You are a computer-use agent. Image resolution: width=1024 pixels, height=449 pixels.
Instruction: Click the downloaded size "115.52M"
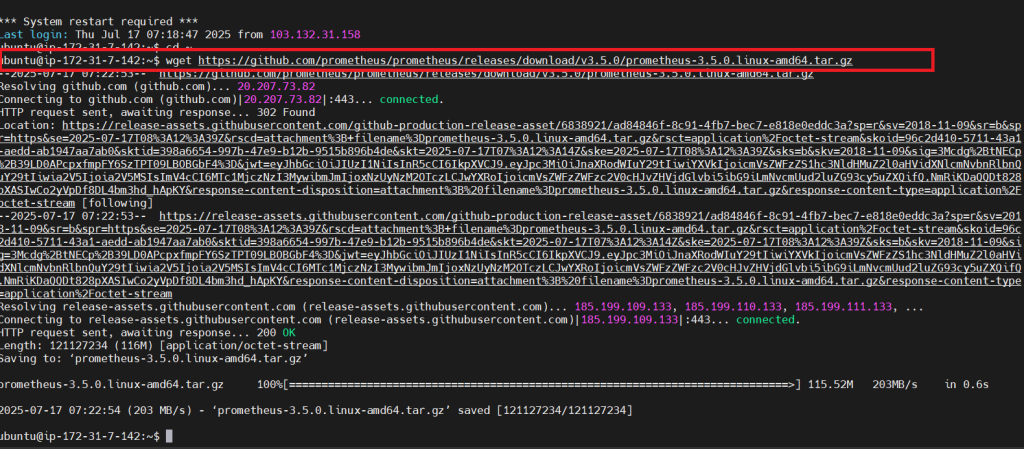tap(831, 384)
